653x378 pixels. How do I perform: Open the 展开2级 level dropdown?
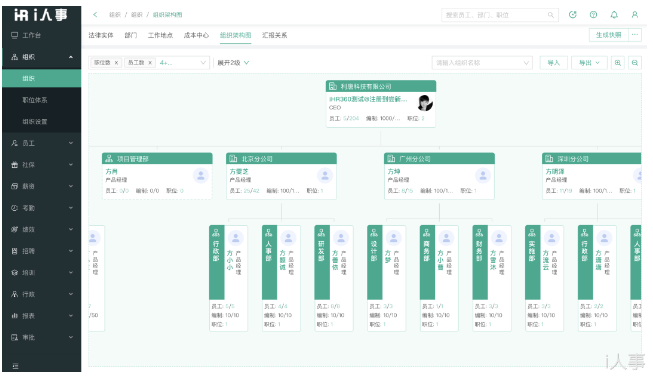(233, 63)
